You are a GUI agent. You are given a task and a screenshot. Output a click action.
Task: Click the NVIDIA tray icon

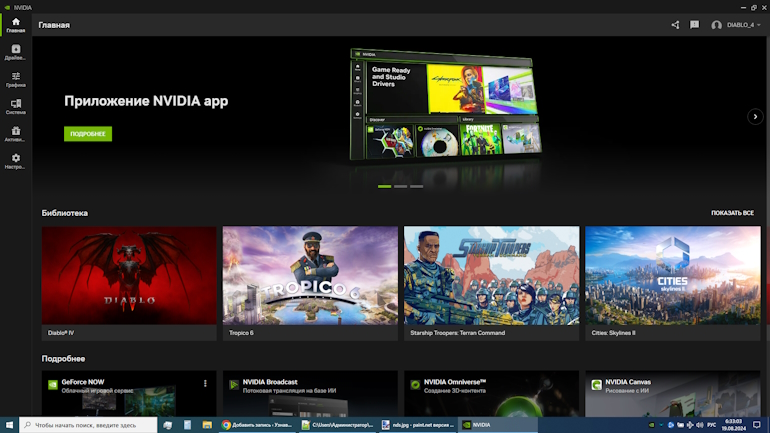click(x=652, y=425)
